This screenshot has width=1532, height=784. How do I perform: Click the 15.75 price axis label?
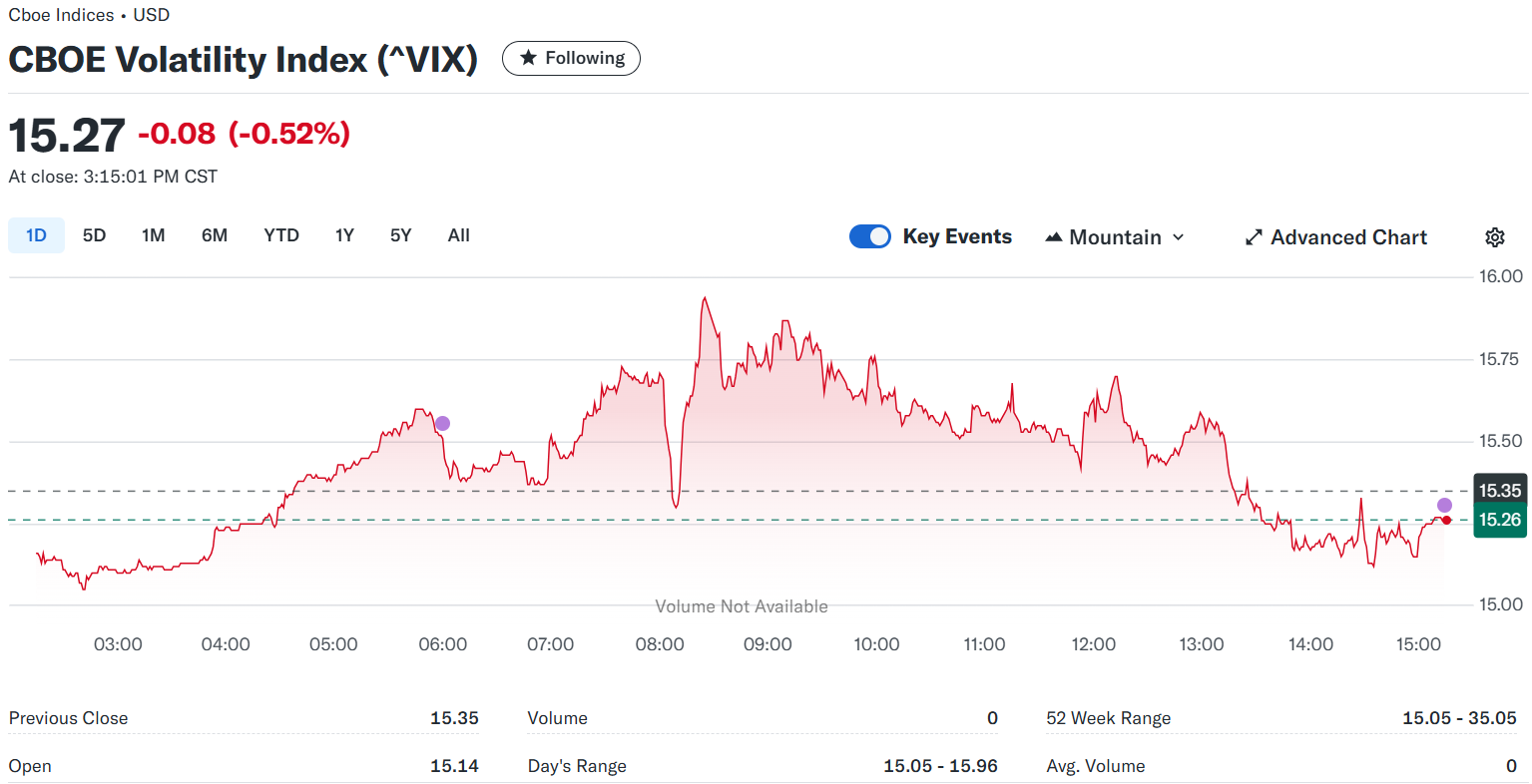[1501, 359]
